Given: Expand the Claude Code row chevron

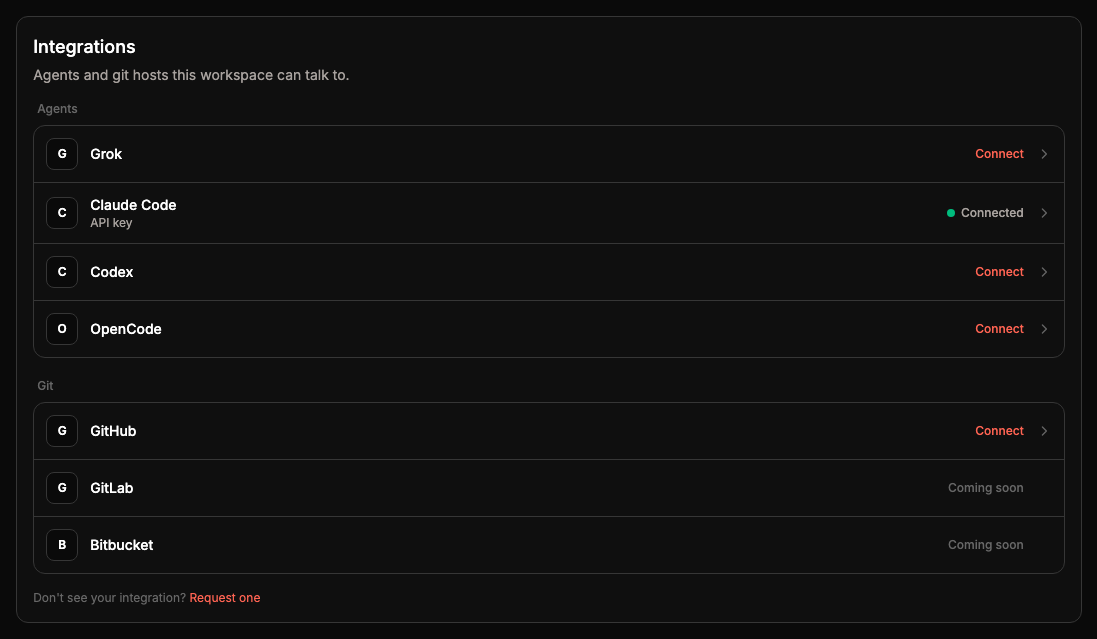Looking at the screenshot, I should coord(1044,213).
